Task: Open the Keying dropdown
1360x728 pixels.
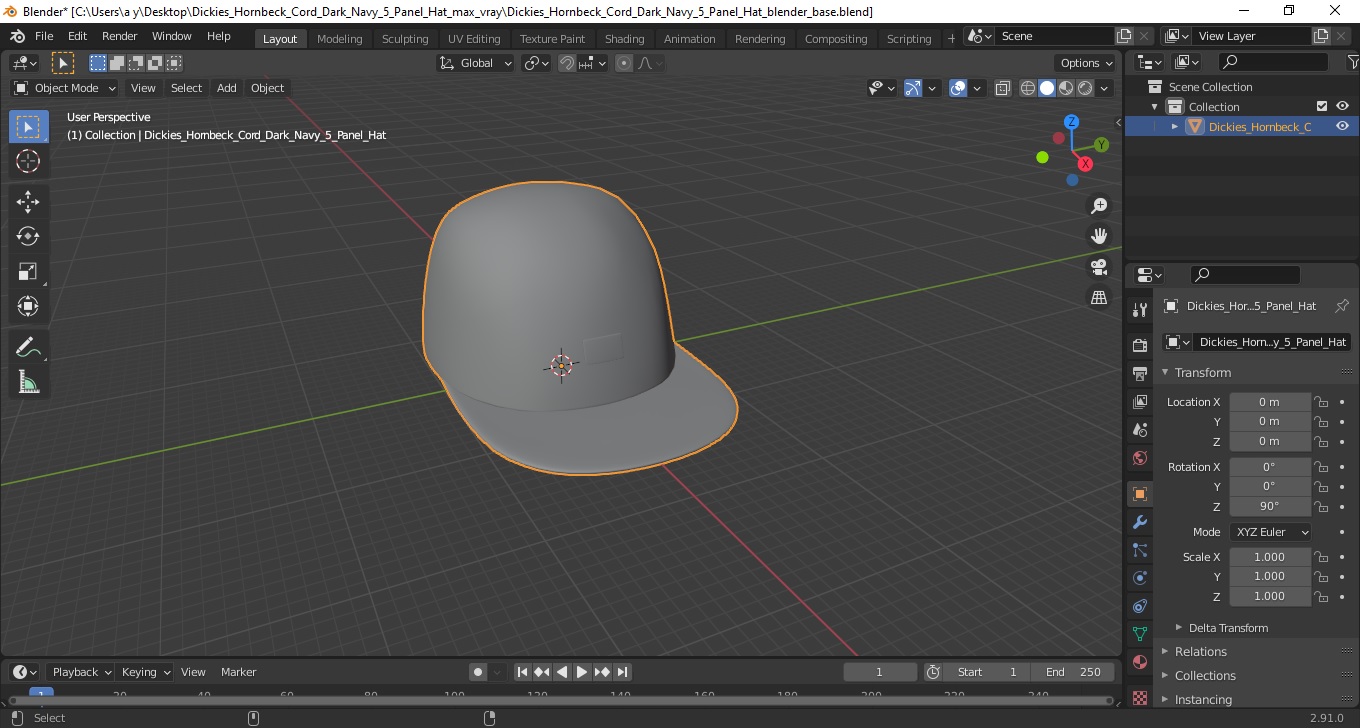Action: pyautogui.click(x=145, y=672)
